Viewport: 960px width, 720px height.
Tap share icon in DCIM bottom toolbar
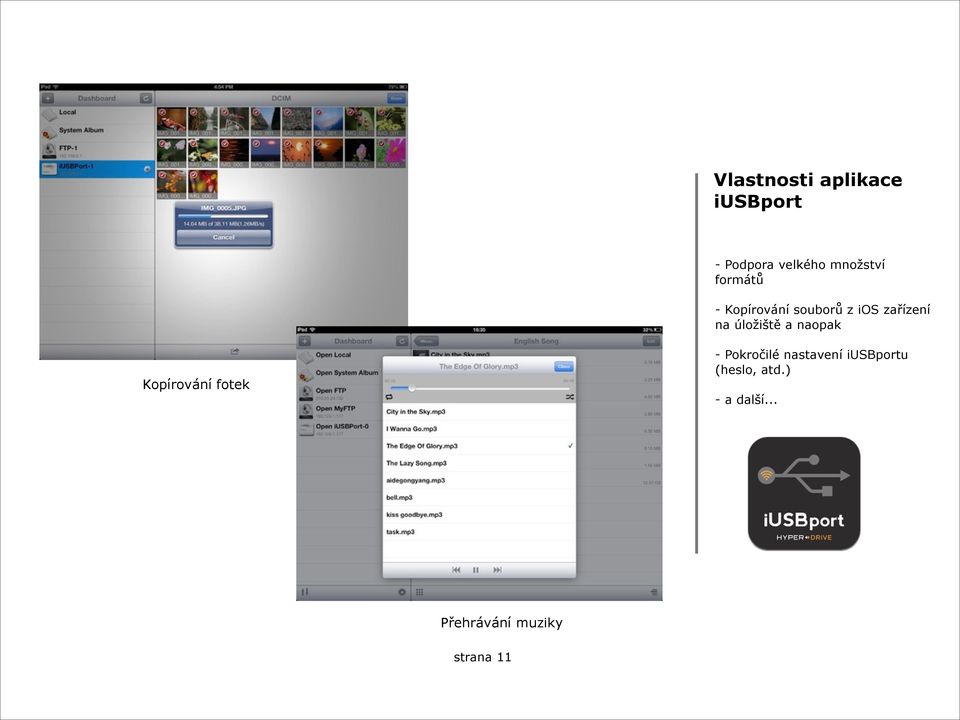[234, 352]
